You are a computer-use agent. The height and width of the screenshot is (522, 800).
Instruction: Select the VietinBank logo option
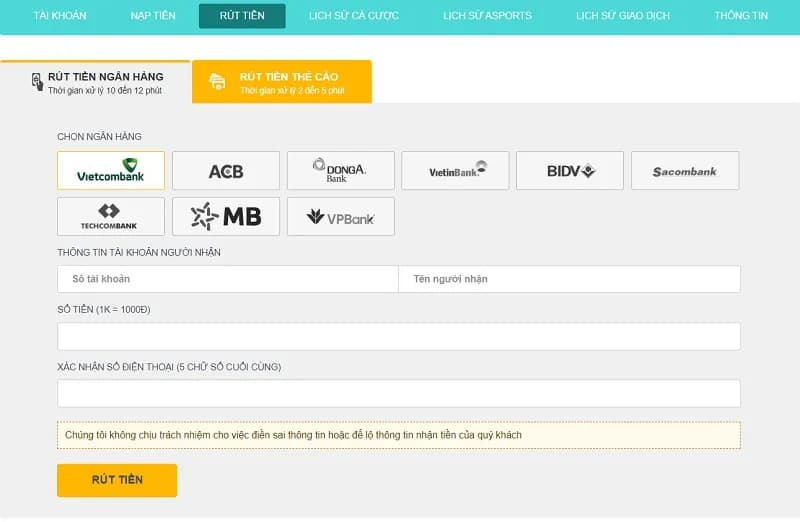coord(455,171)
